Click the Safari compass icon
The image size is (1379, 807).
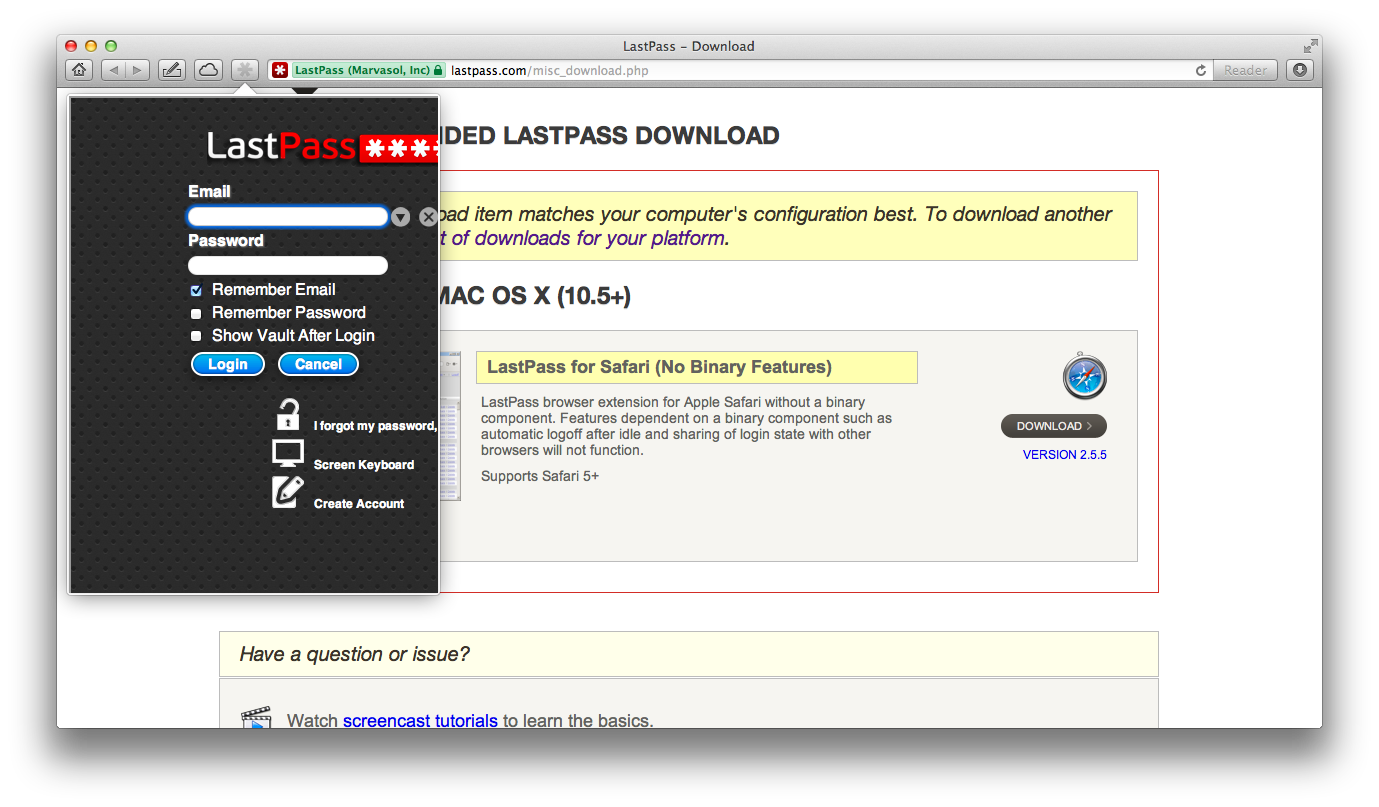click(x=1084, y=377)
